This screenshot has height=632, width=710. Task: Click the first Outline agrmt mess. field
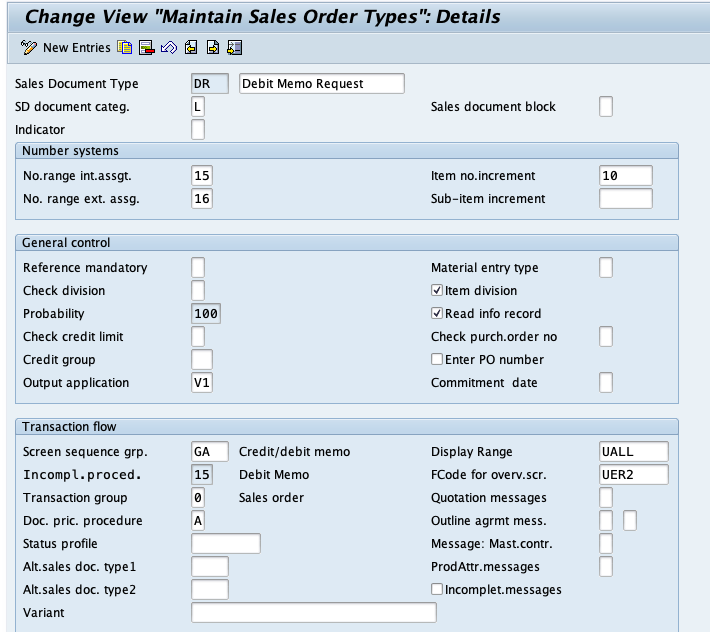[x=606, y=521]
